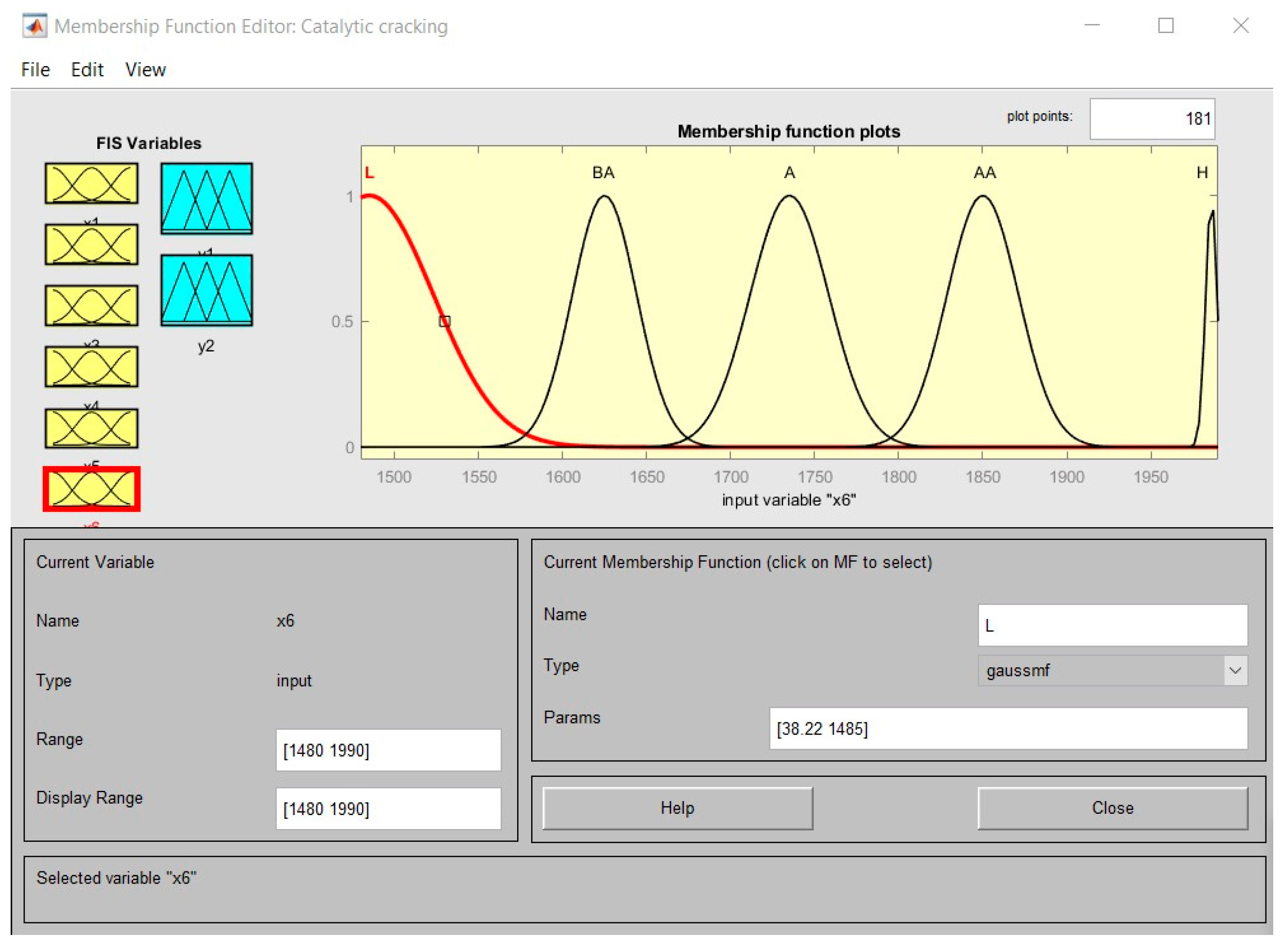Click the Params field with [38.22 1485]
Image resolution: width=1288 pixels, height=944 pixels.
pyautogui.click(x=1009, y=729)
